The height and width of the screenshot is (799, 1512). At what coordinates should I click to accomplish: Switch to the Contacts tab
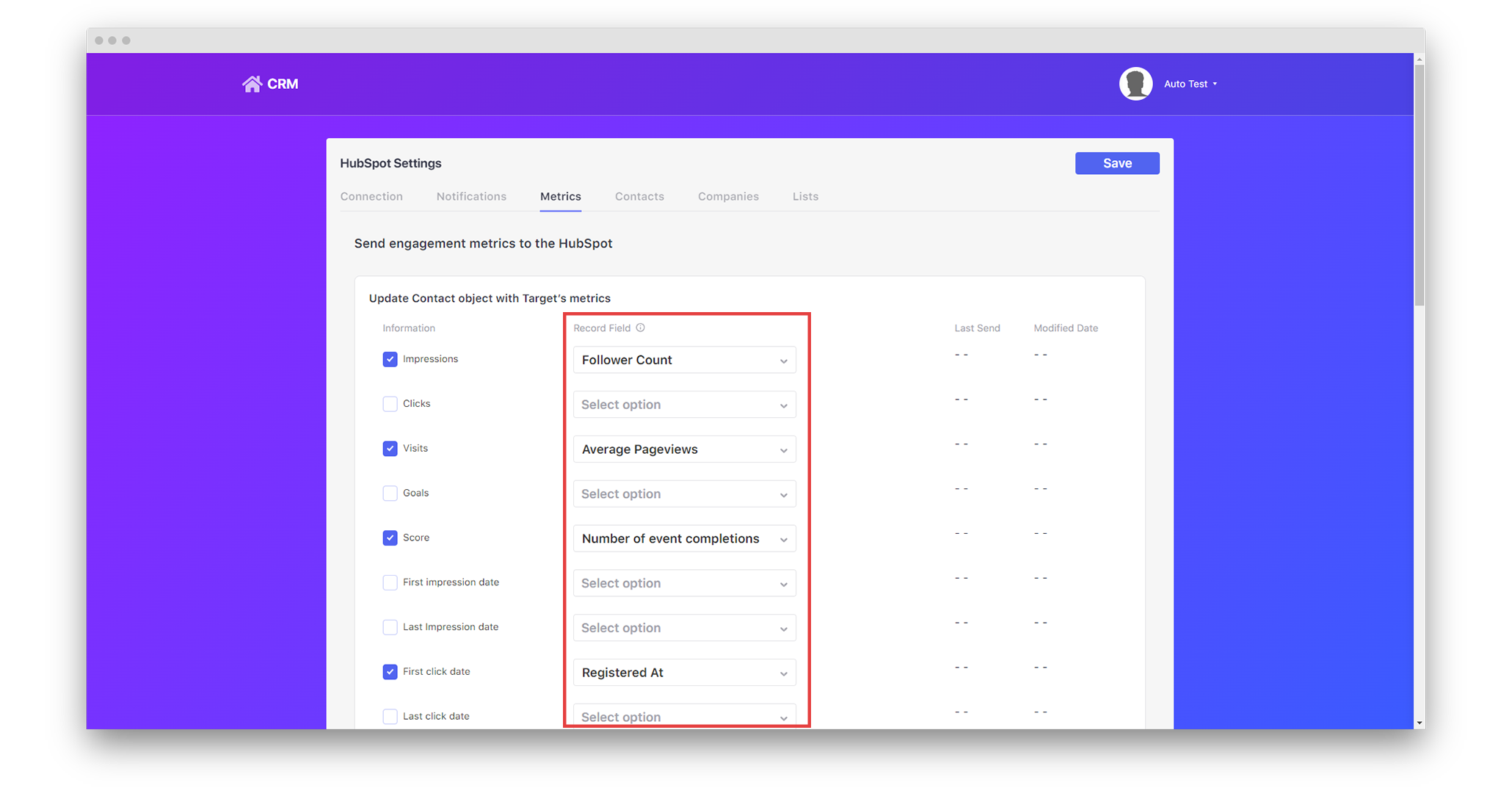(x=639, y=196)
